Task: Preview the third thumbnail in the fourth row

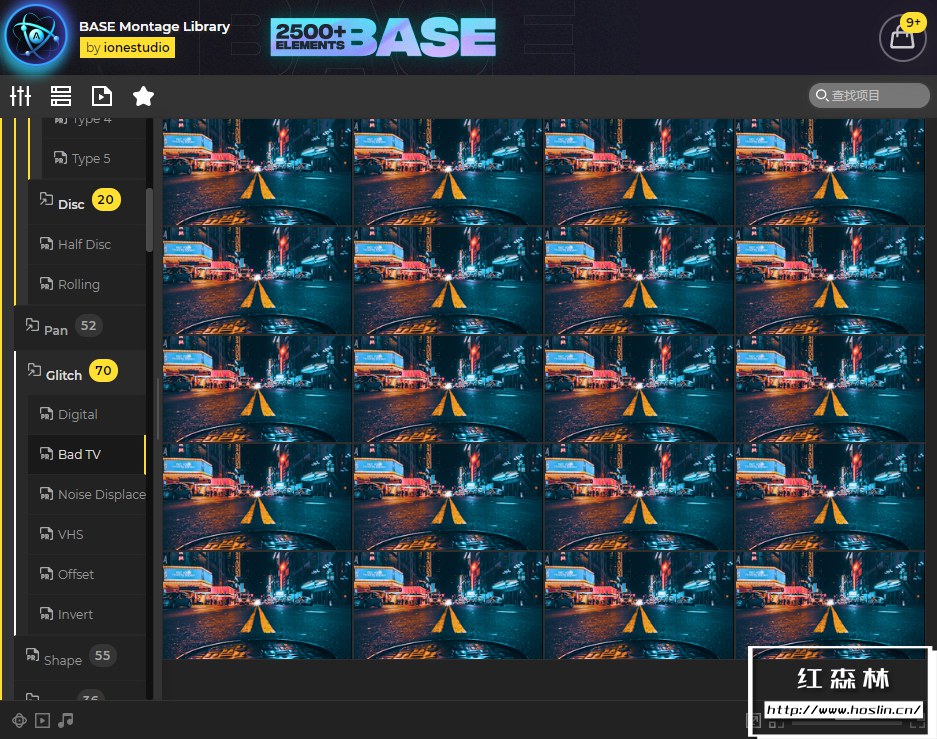Action: (x=638, y=497)
